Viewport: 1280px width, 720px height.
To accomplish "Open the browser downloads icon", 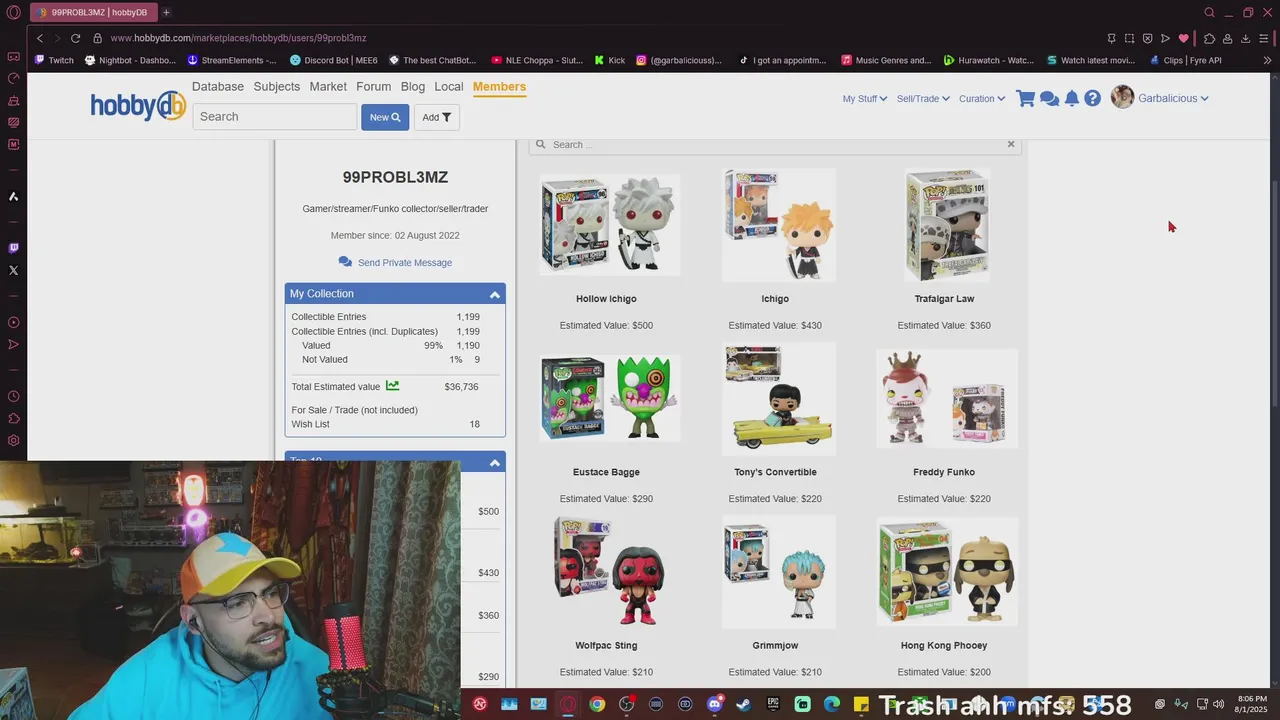I will 1245,38.
